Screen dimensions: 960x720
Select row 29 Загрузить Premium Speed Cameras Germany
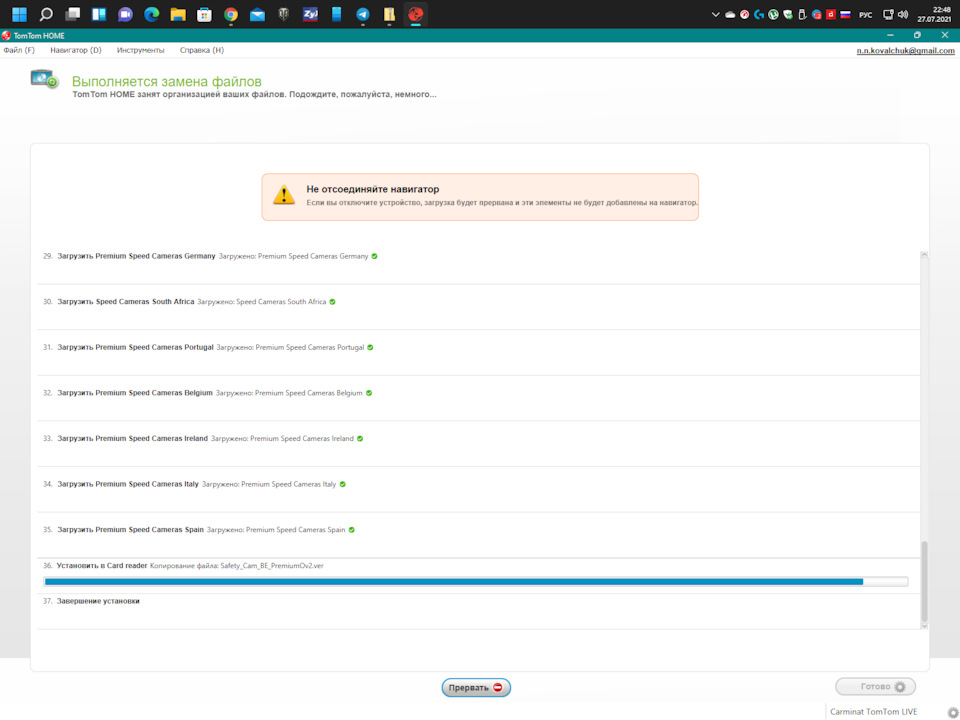click(x=478, y=261)
